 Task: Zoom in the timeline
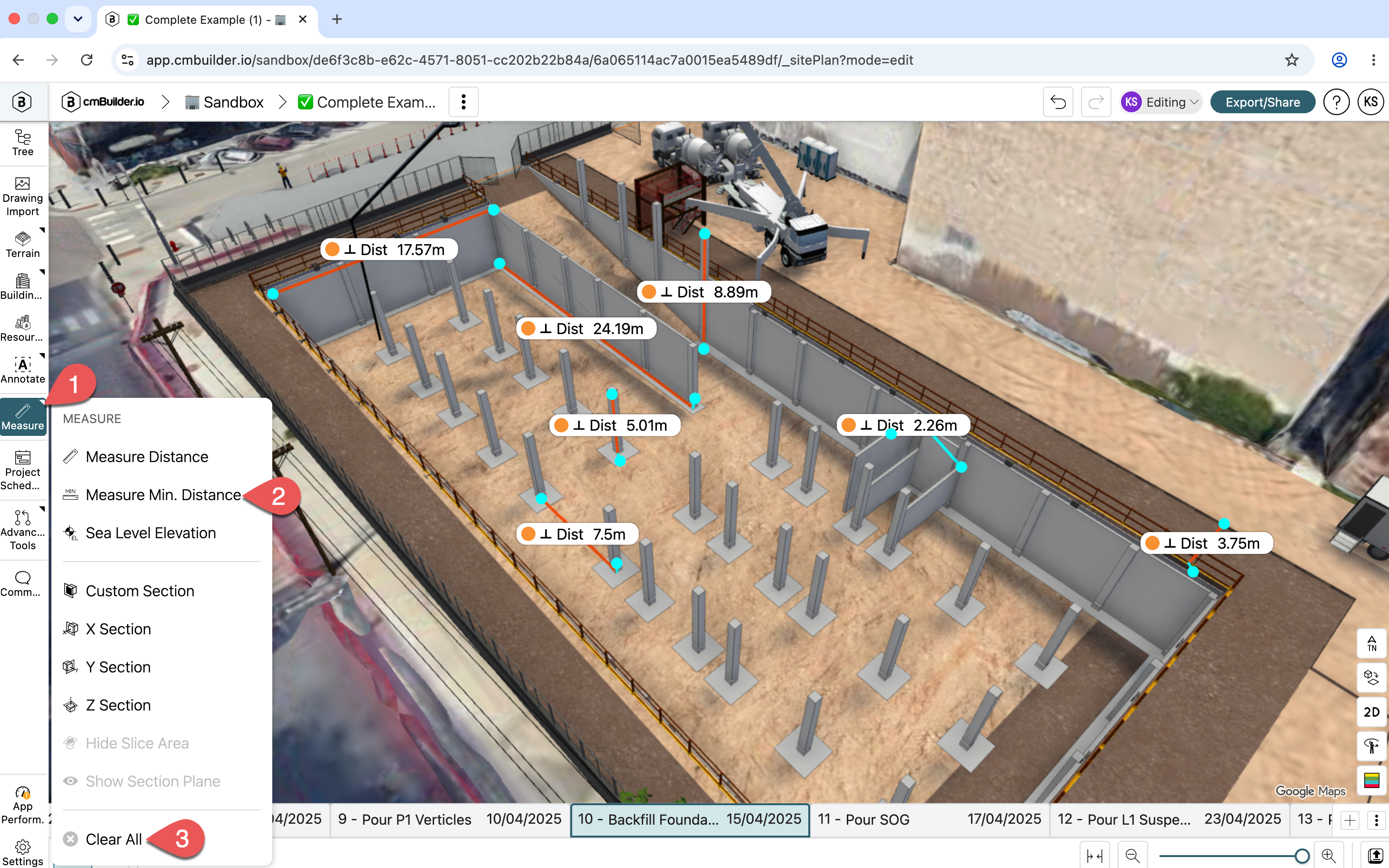coord(1329,856)
